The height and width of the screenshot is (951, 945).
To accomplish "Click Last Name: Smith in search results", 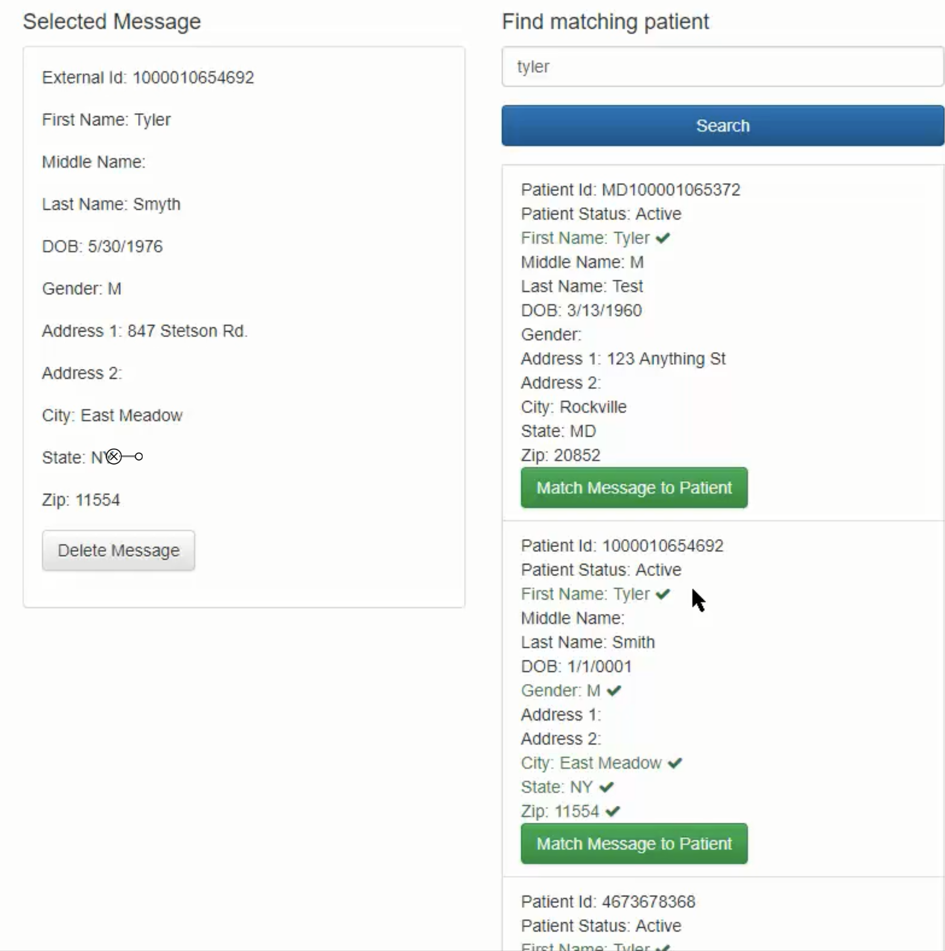I will coord(588,642).
